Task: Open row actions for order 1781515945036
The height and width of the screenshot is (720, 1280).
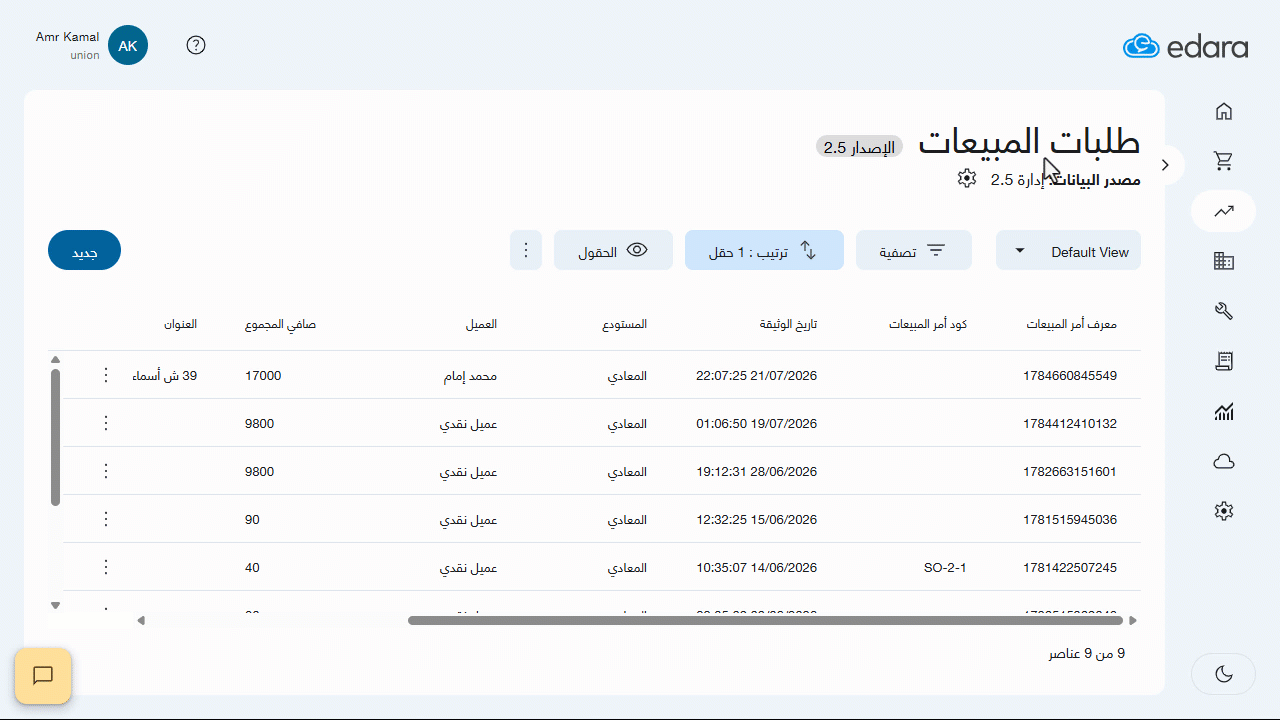Action: (x=106, y=519)
